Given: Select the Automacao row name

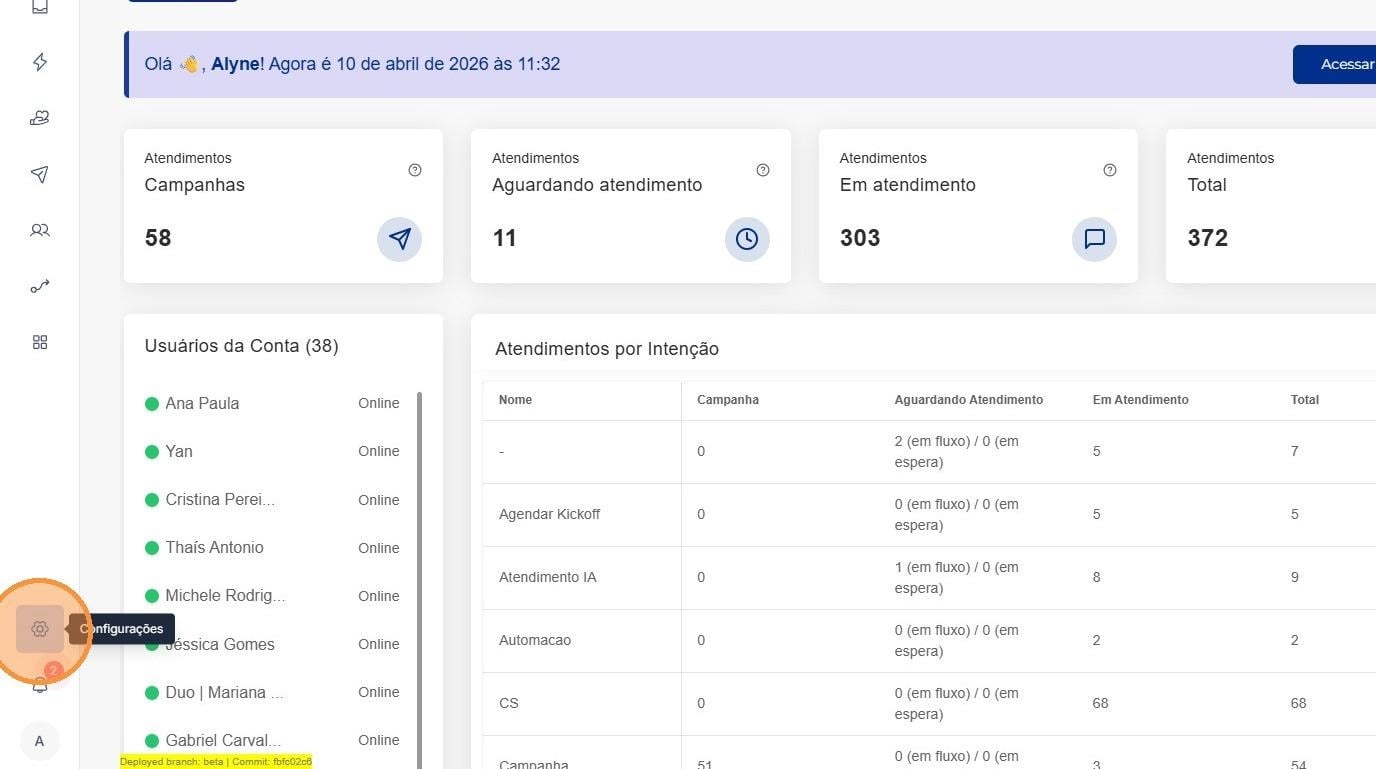Looking at the screenshot, I should (535, 640).
